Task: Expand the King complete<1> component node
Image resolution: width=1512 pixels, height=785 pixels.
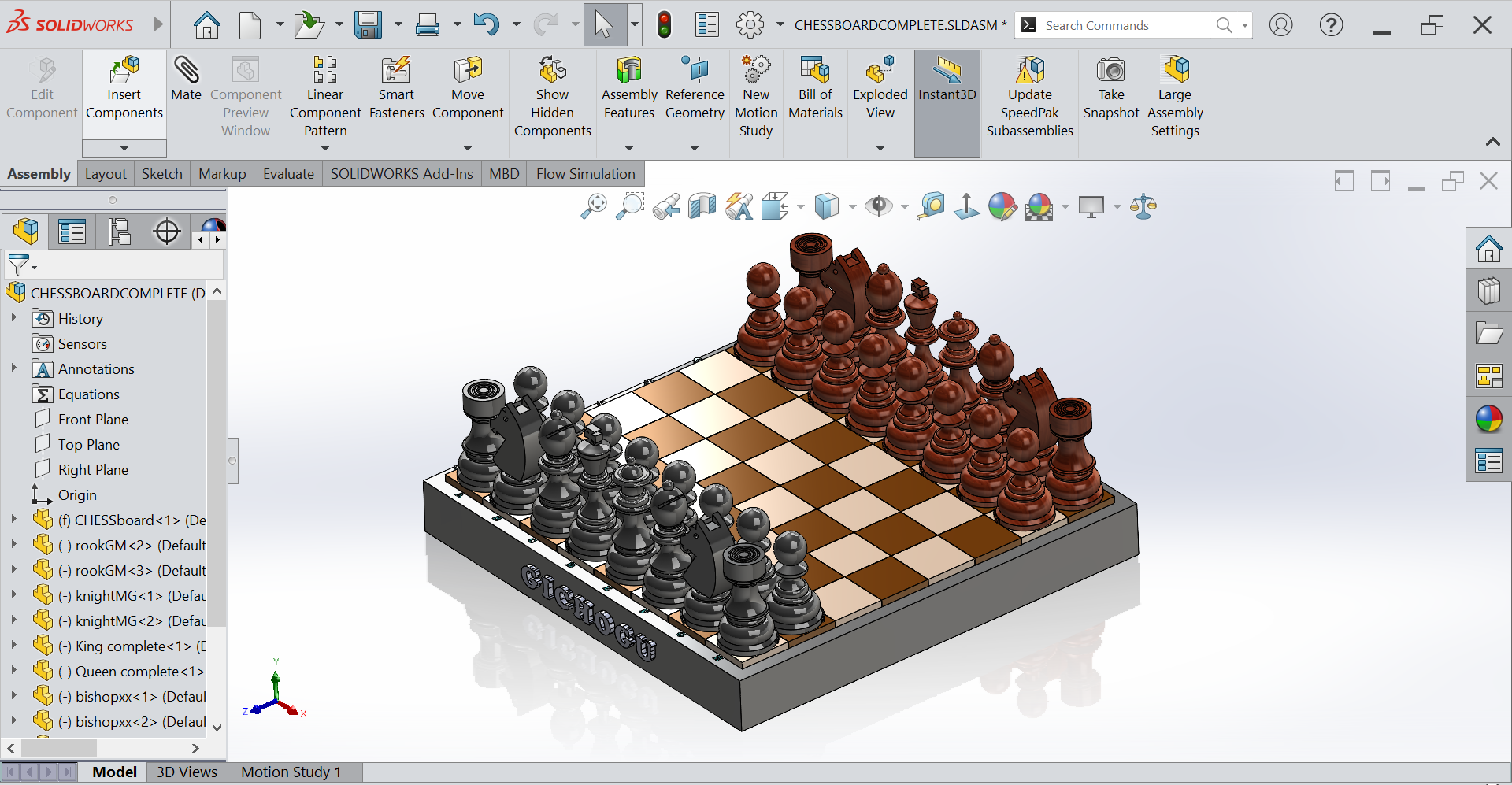Action: coord(13,646)
